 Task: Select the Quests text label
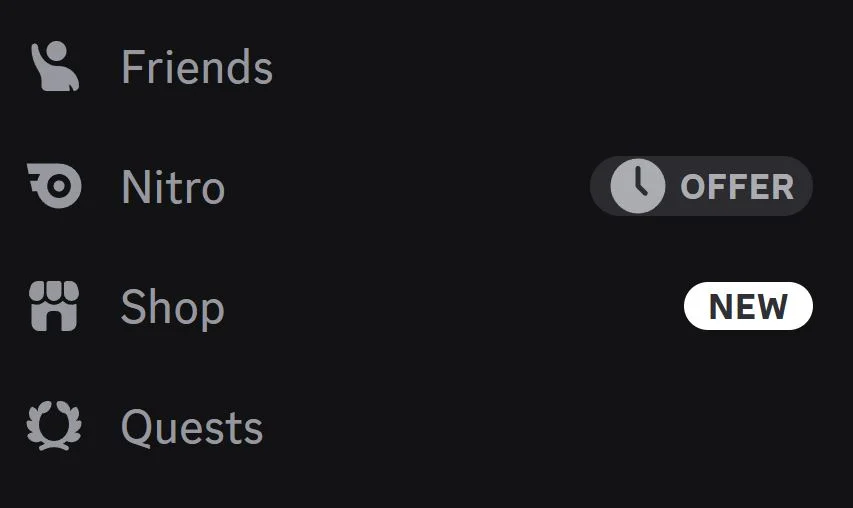click(191, 428)
